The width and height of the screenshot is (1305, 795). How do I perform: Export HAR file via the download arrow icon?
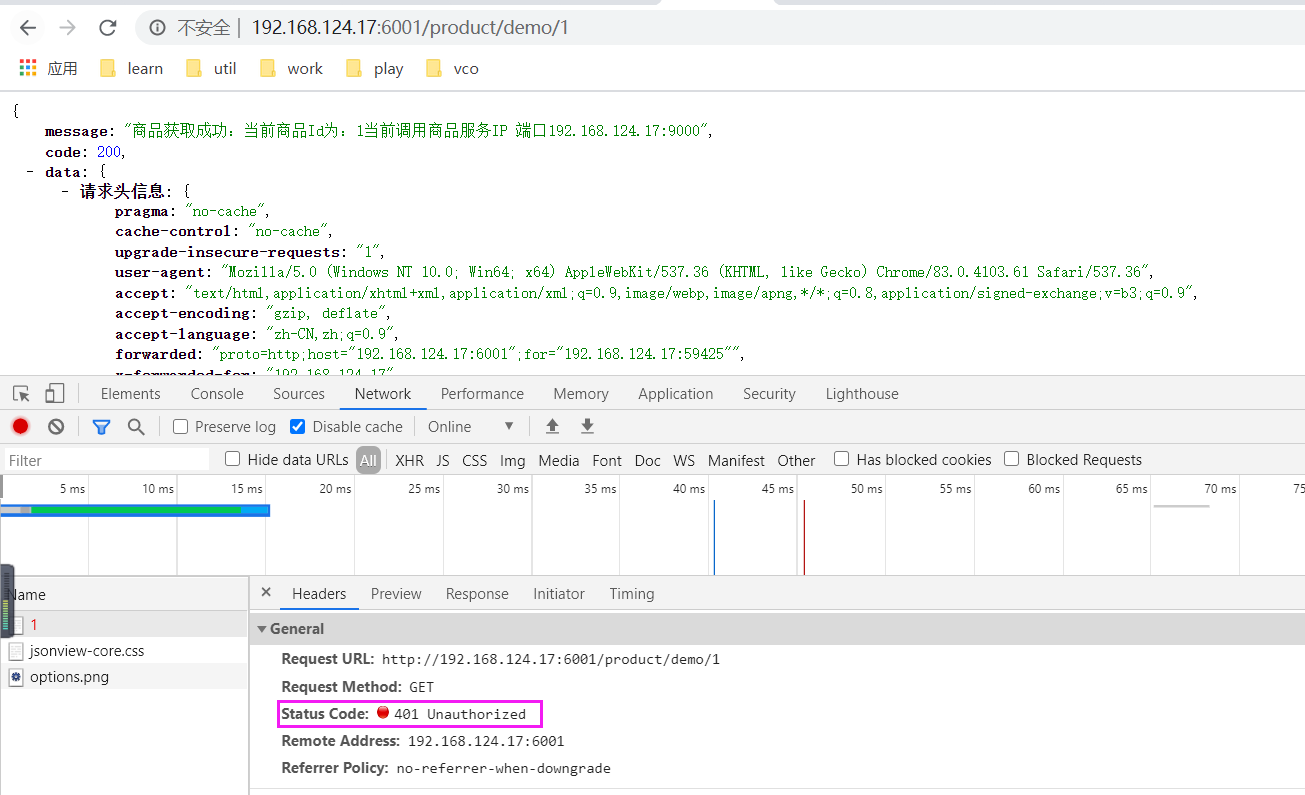pyautogui.click(x=587, y=426)
